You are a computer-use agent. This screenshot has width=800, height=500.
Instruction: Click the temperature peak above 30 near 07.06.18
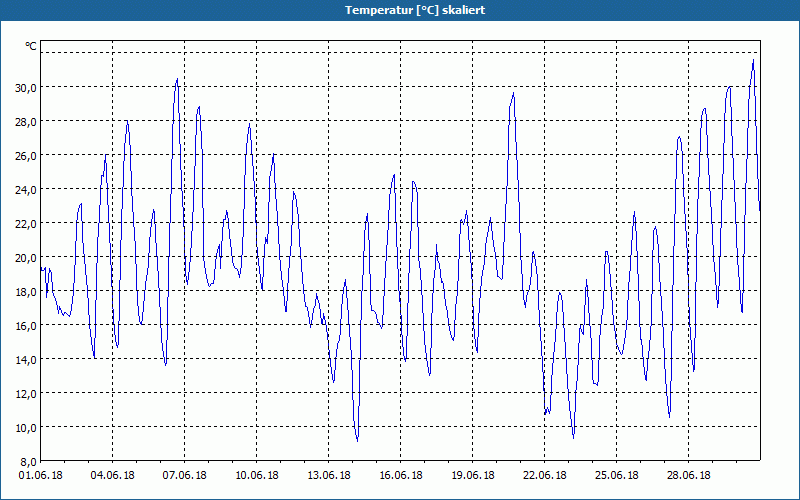click(x=177, y=79)
